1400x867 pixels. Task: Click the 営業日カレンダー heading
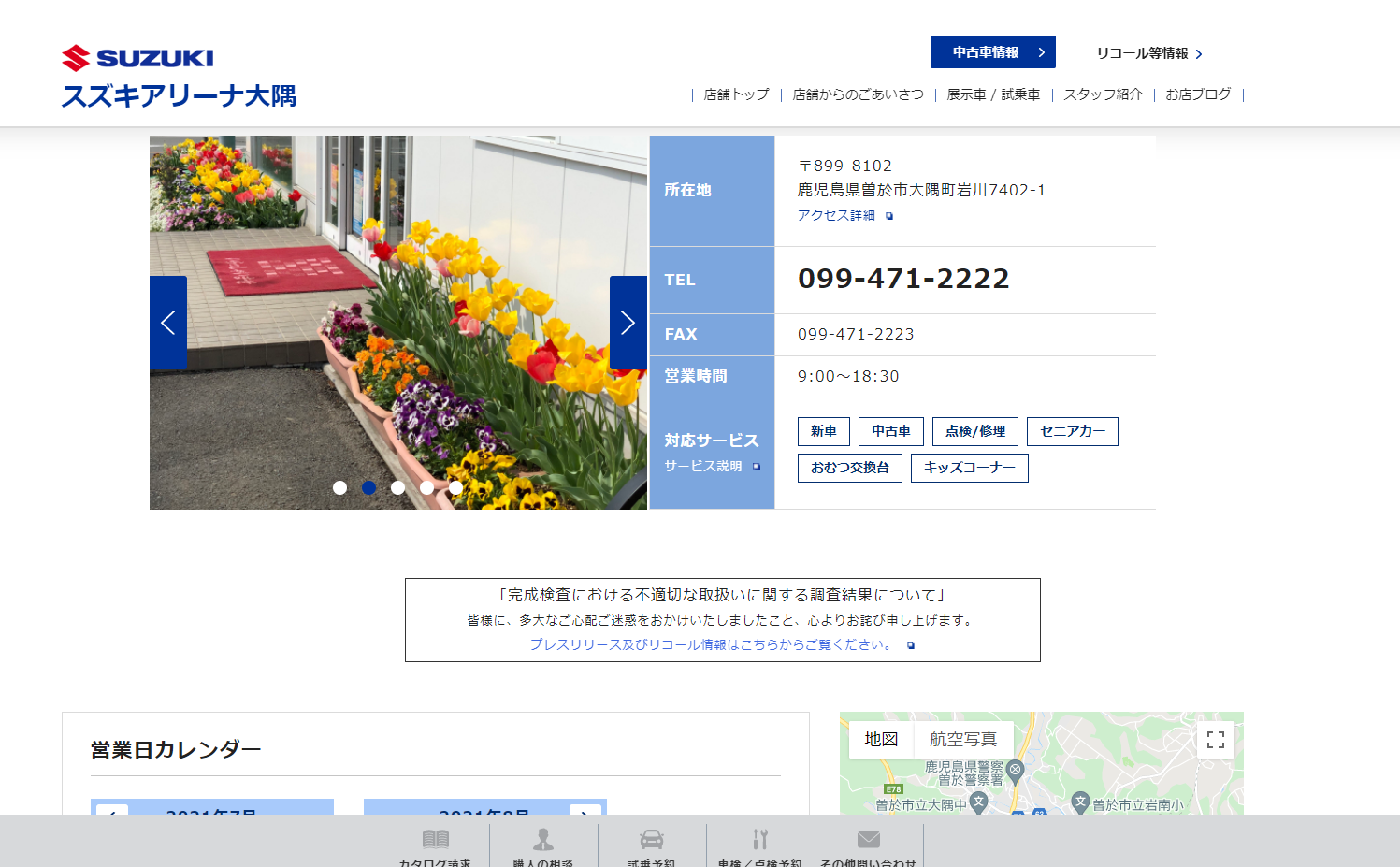coord(176,750)
